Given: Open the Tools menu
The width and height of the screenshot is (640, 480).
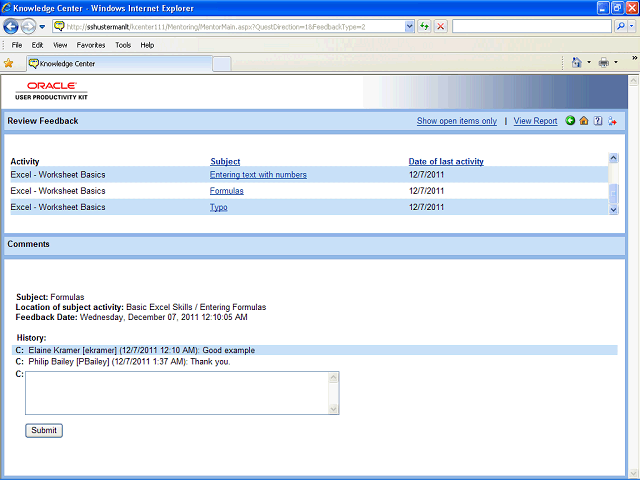Looking at the screenshot, I should 123,45.
